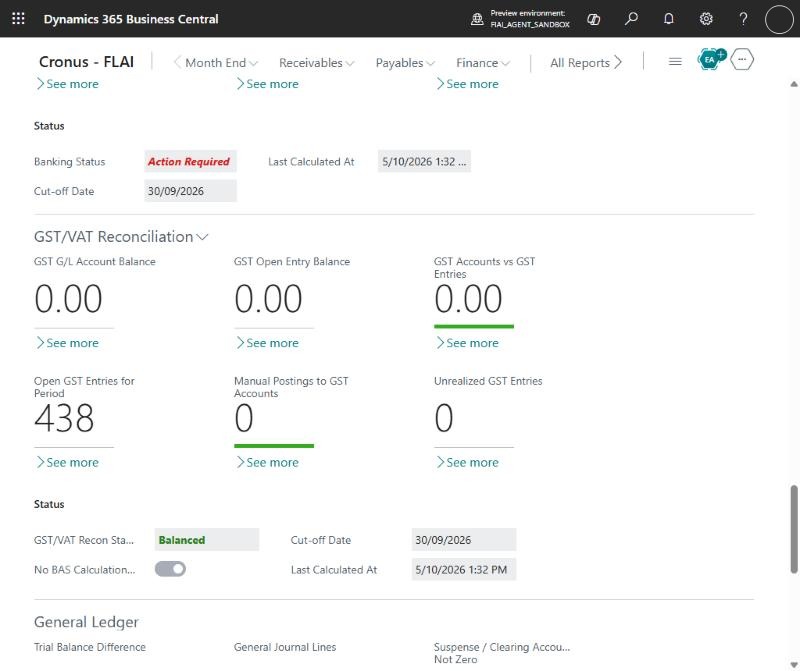See more under Unrealized GST Entries
Screen dimensions: 800x671
tap(467, 462)
